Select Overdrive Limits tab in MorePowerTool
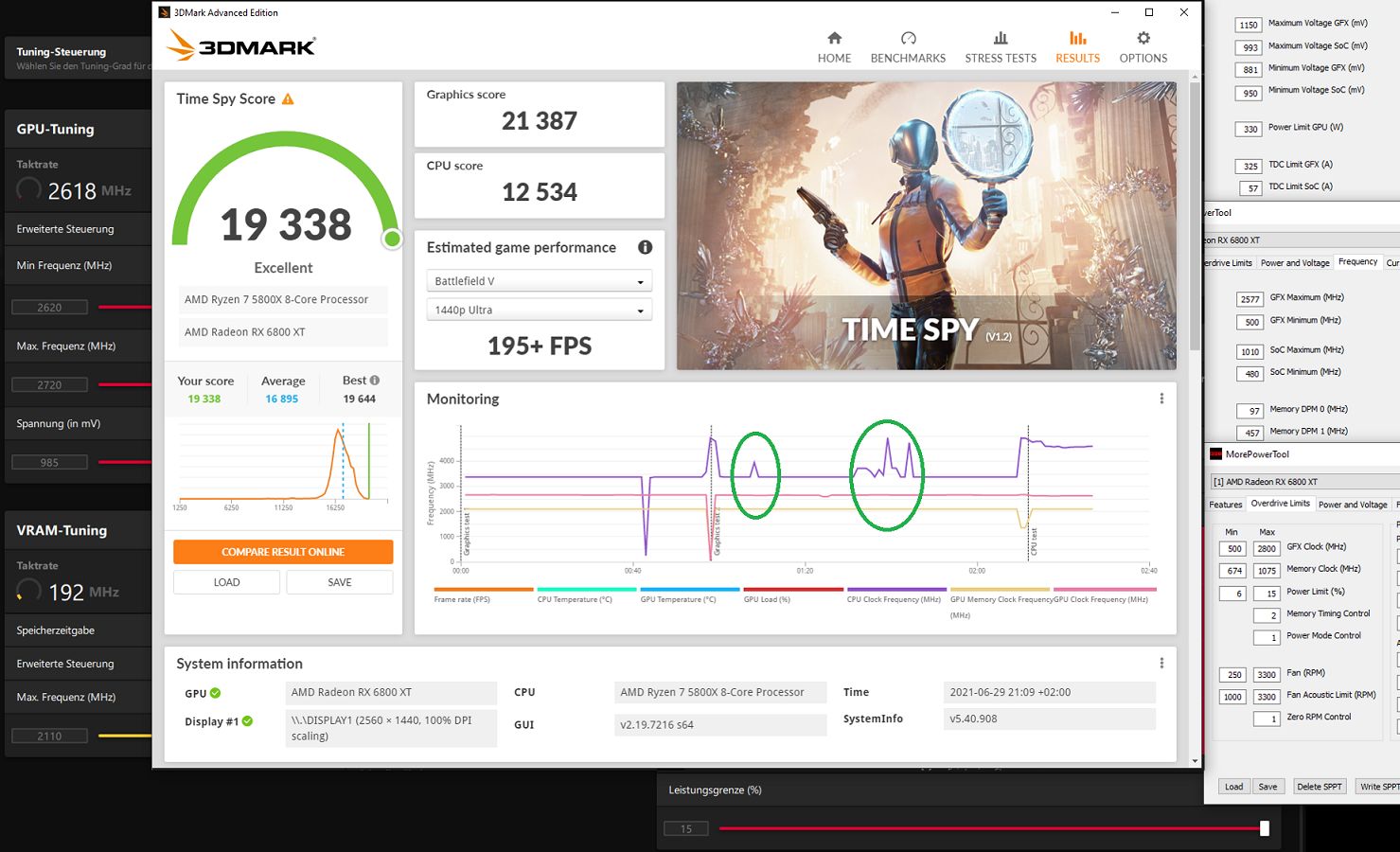 click(1280, 504)
